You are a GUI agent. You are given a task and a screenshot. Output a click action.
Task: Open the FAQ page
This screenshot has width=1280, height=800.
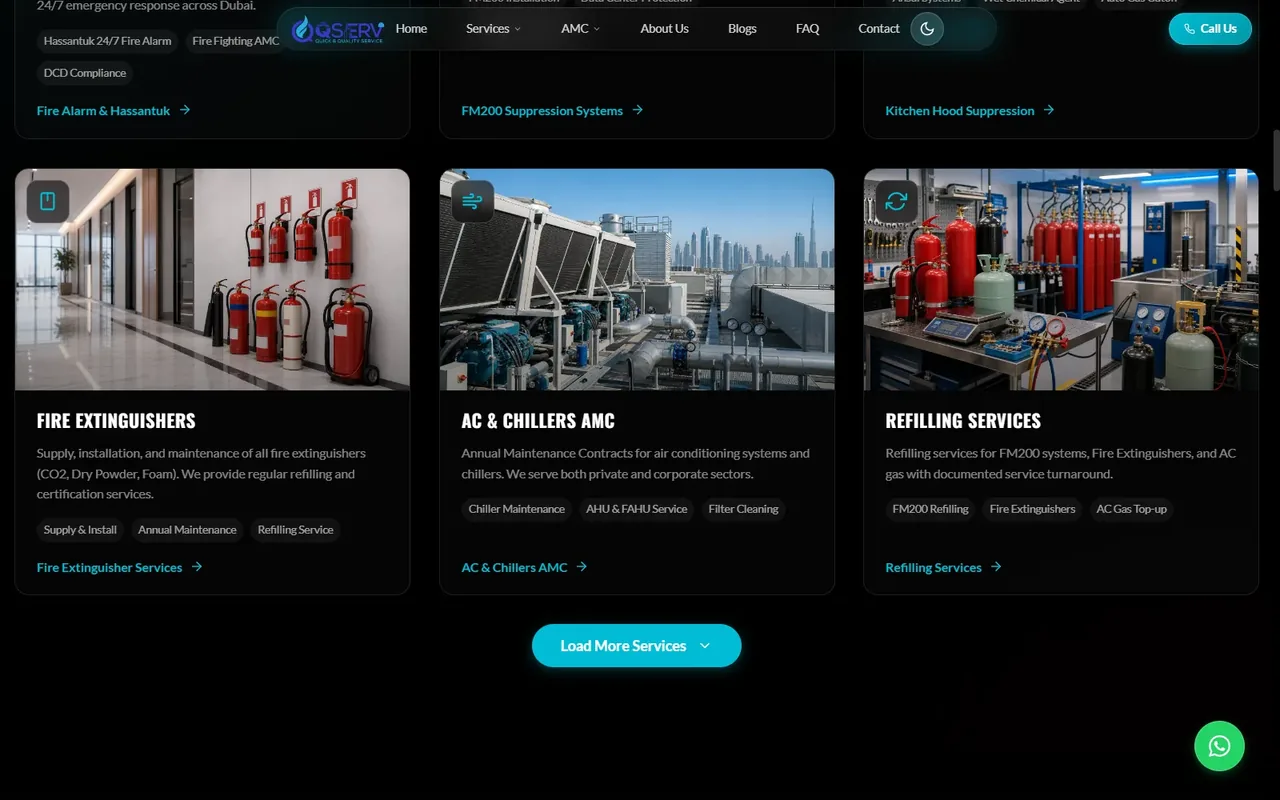(807, 29)
